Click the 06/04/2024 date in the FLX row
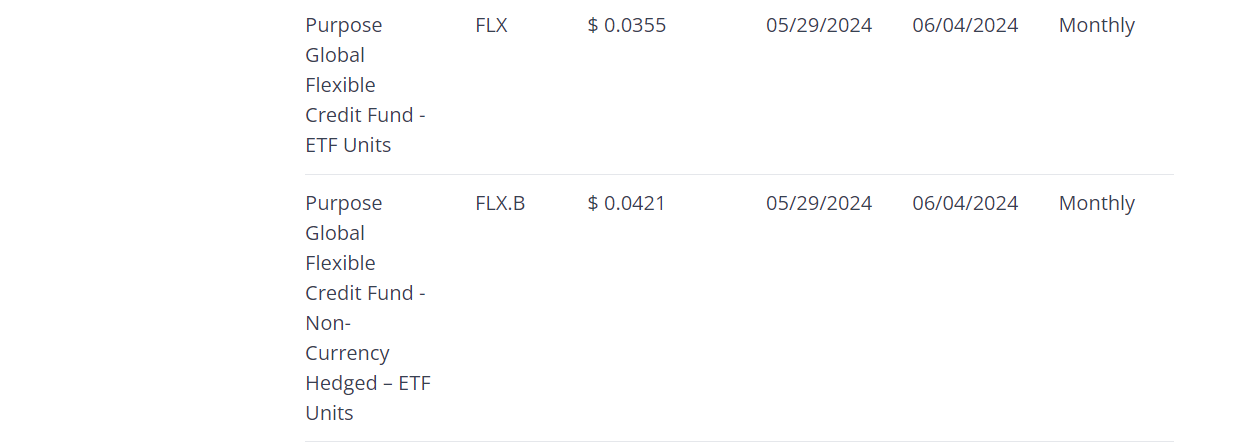Viewport: 1247px width, 443px height. tap(964, 25)
